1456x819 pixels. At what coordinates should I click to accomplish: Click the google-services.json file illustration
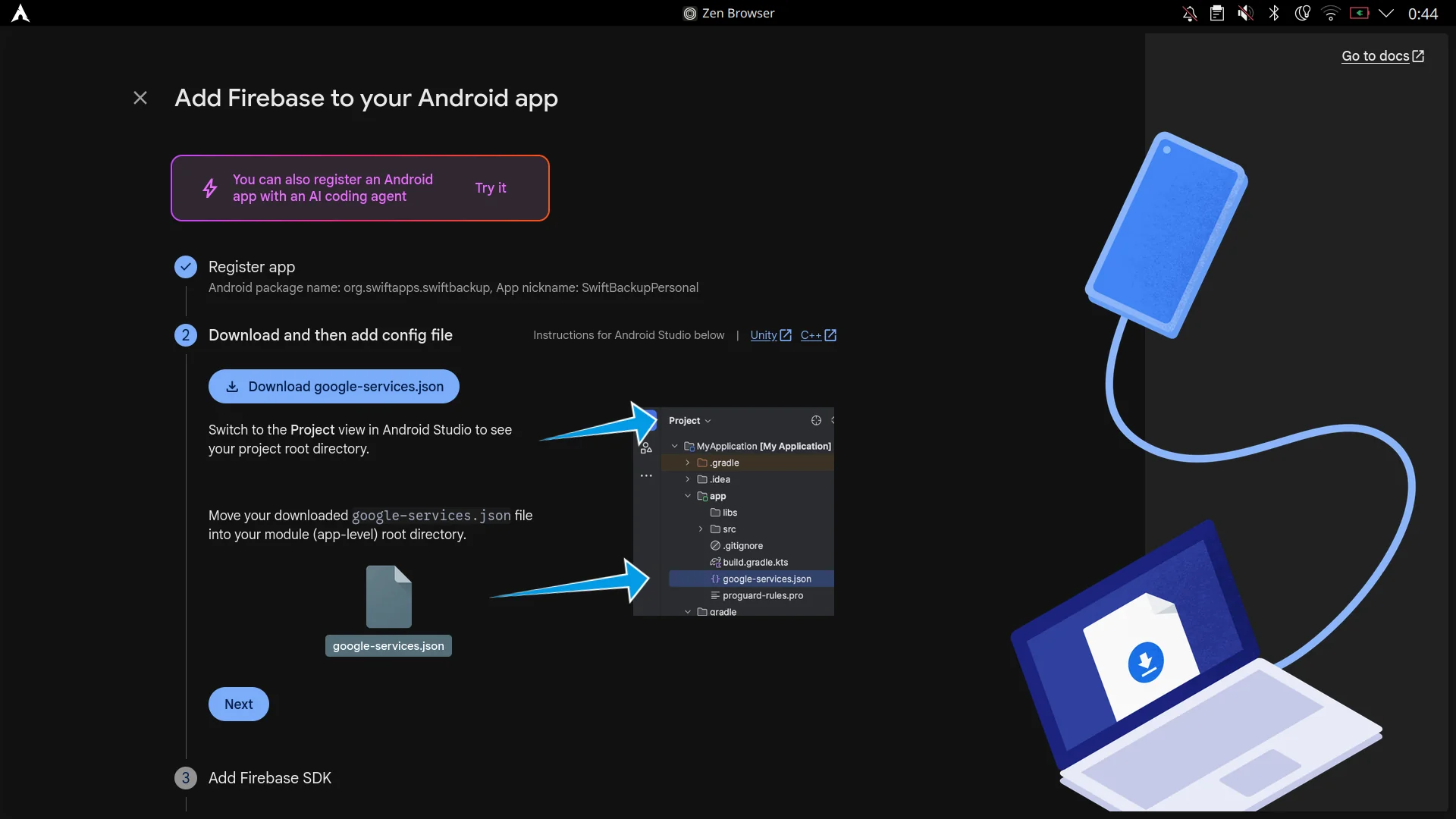pos(388,610)
